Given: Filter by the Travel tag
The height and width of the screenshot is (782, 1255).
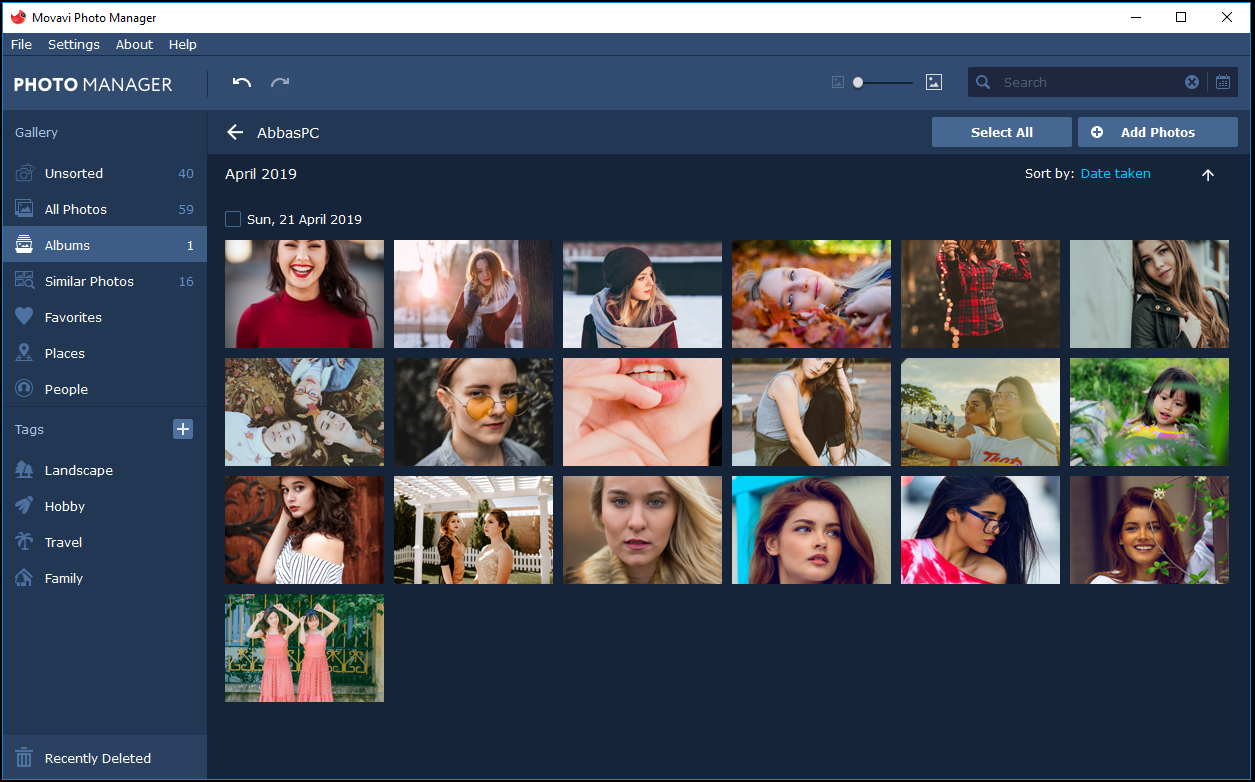Looking at the screenshot, I should 104,542.
